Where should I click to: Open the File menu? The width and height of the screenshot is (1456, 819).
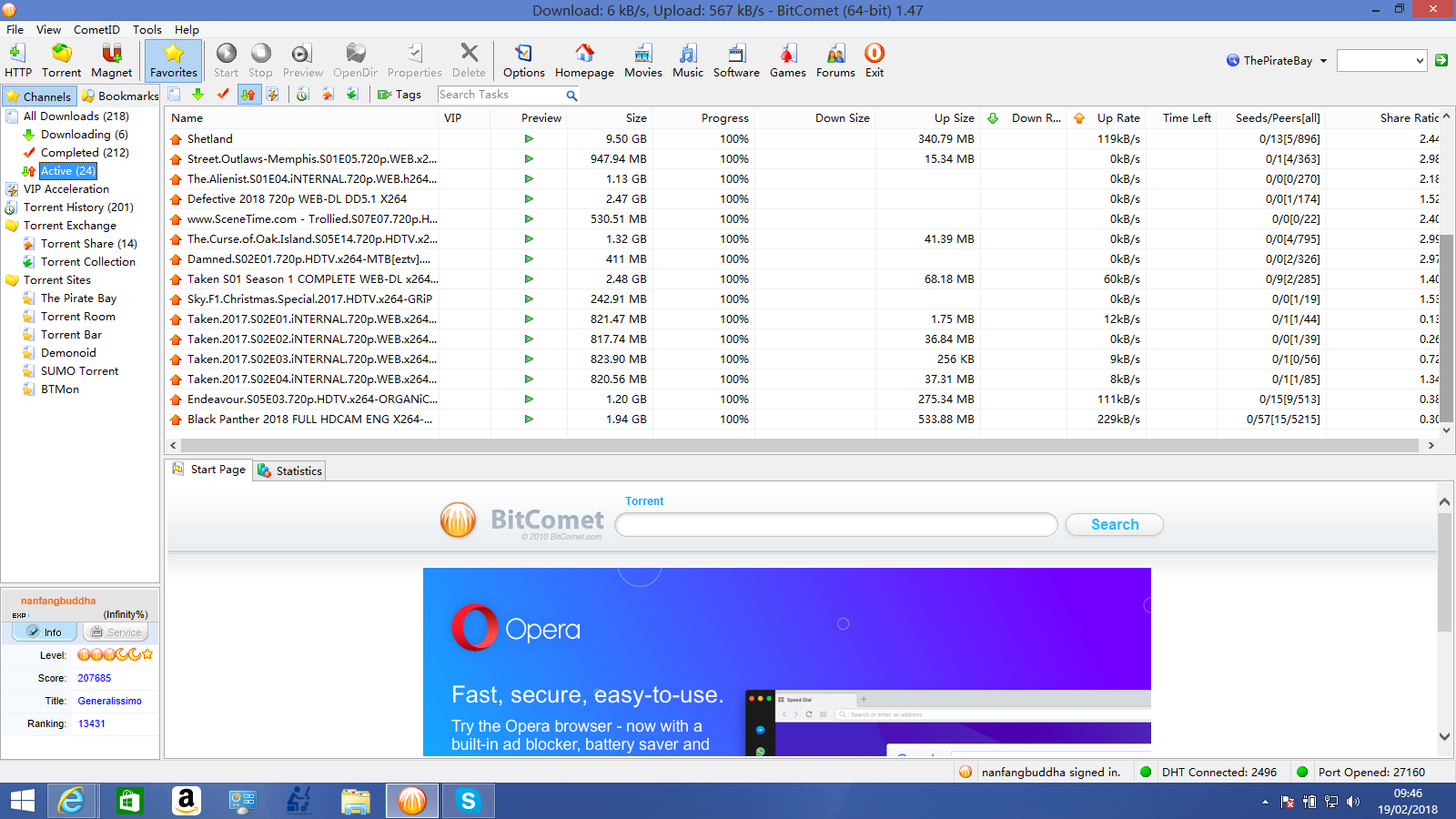[15, 29]
